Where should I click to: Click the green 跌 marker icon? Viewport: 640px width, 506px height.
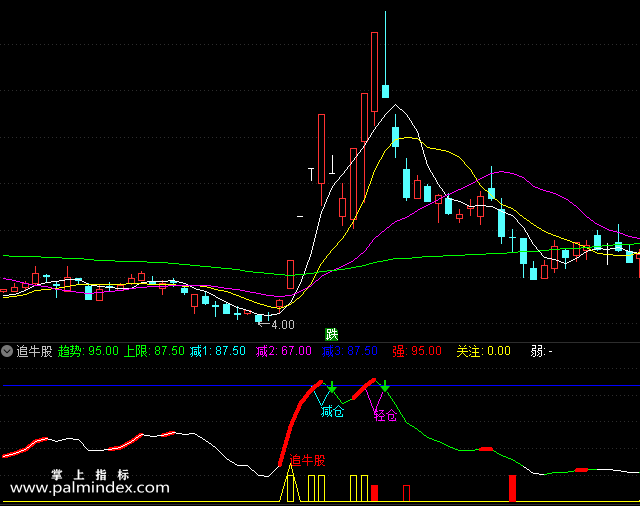331,335
